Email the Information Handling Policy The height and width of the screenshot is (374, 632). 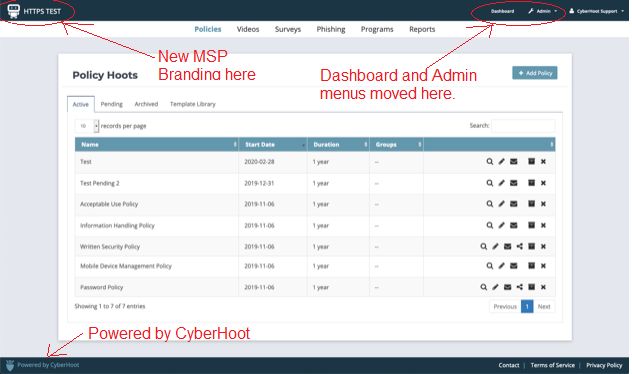514,225
